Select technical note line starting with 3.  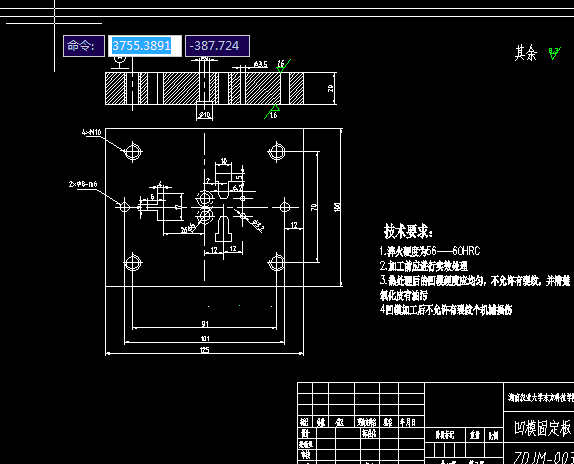(475, 281)
